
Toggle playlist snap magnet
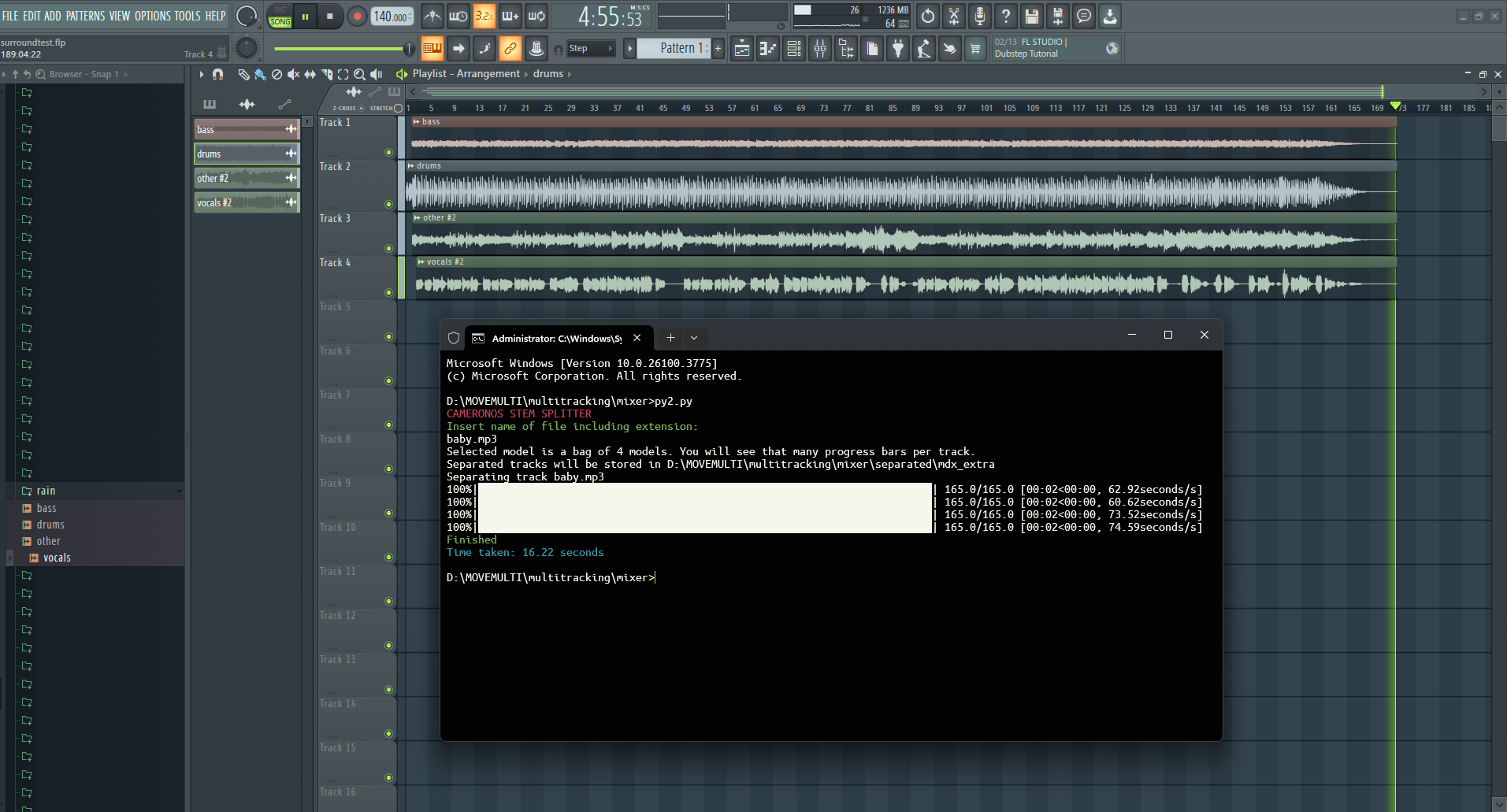(218, 74)
